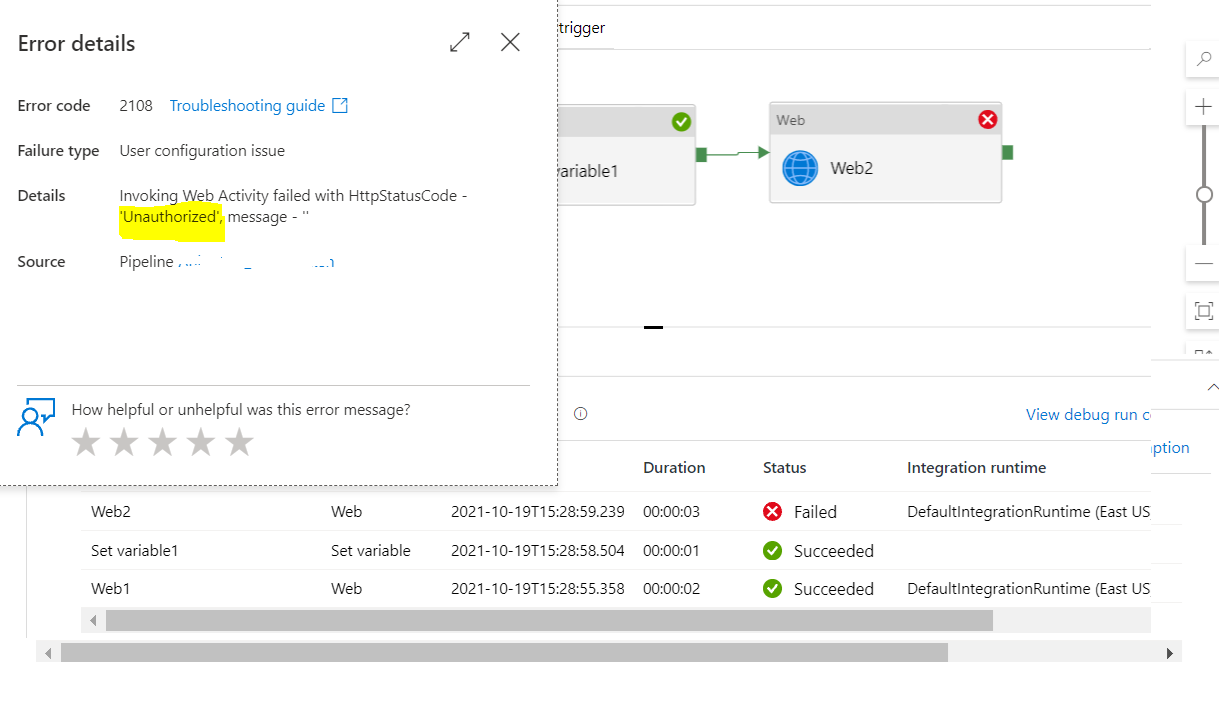Click the red failure badge on Web2

(x=988, y=119)
